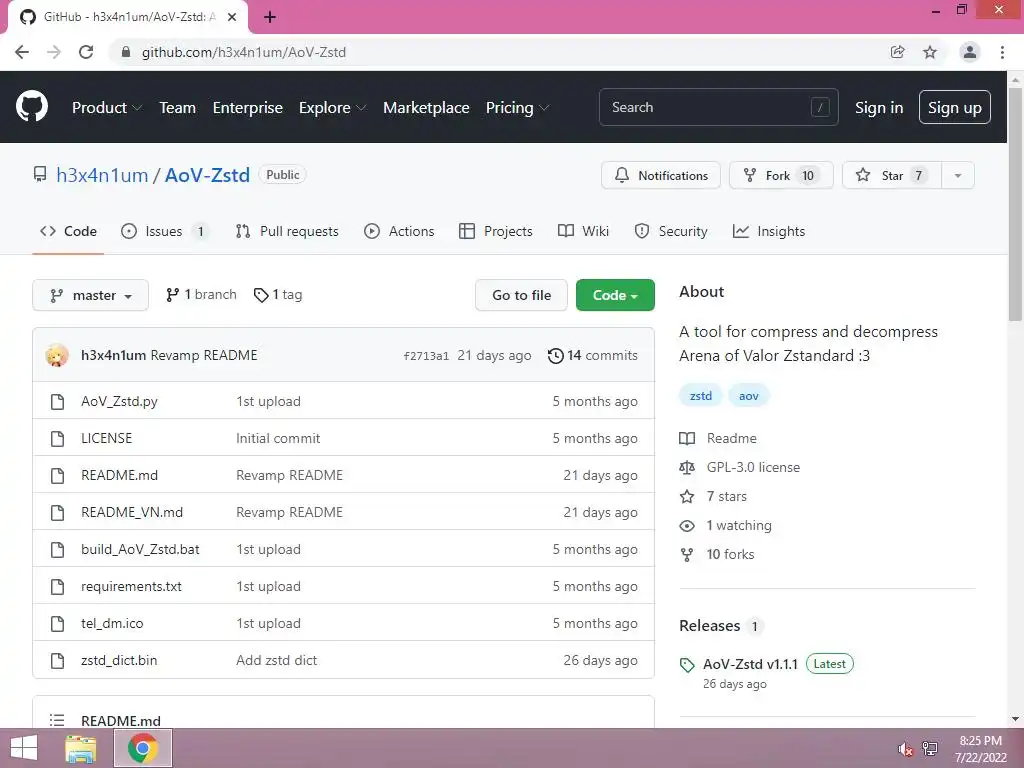The width and height of the screenshot is (1024, 768).
Task: Expand the Pricing menu
Action: click(517, 108)
